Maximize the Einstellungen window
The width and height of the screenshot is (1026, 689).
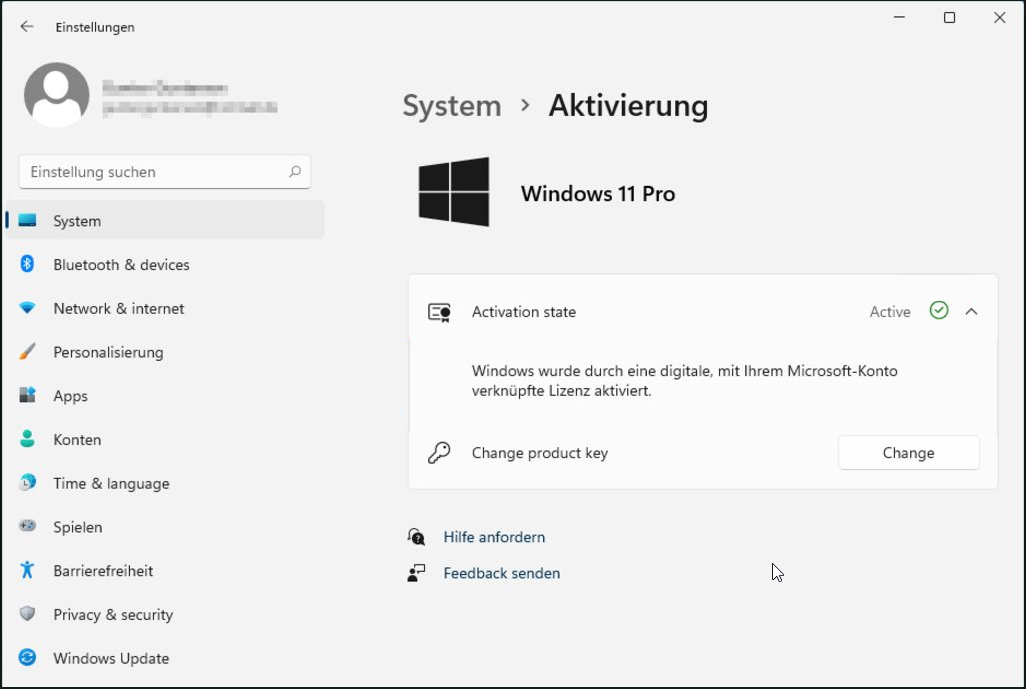(x=949, y=18)
